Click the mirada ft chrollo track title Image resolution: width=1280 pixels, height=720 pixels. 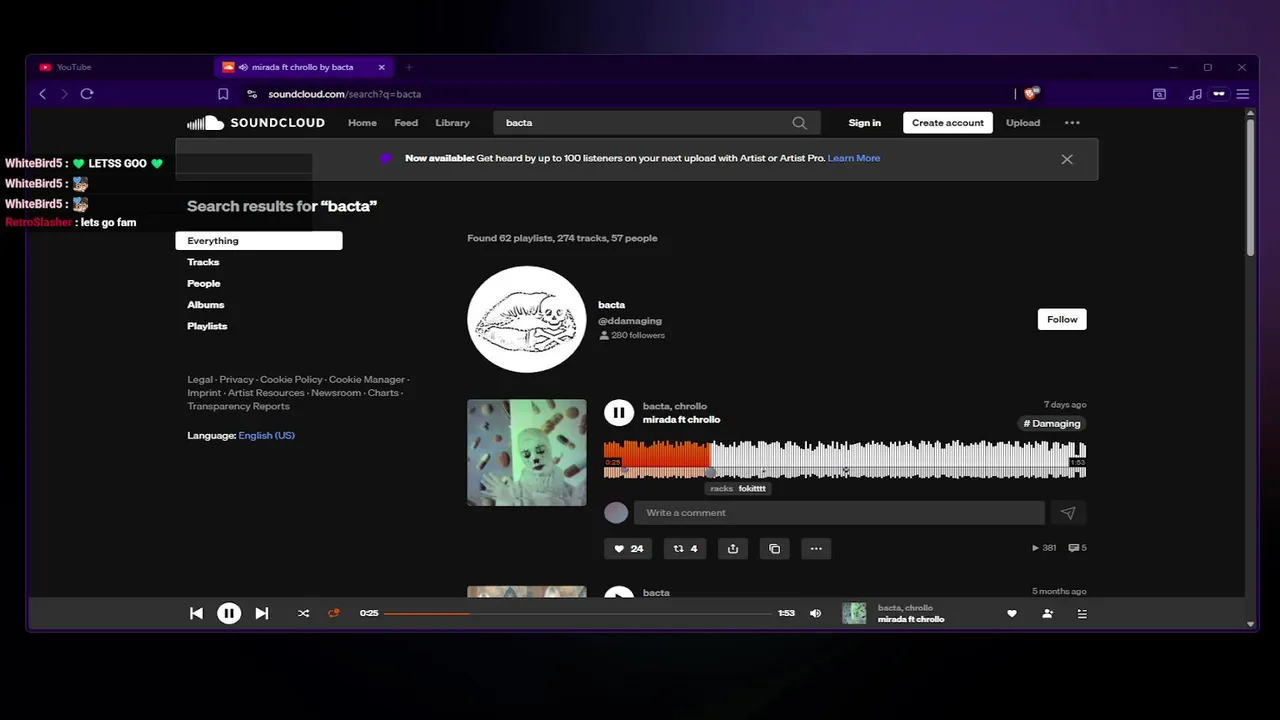[681, 420]
